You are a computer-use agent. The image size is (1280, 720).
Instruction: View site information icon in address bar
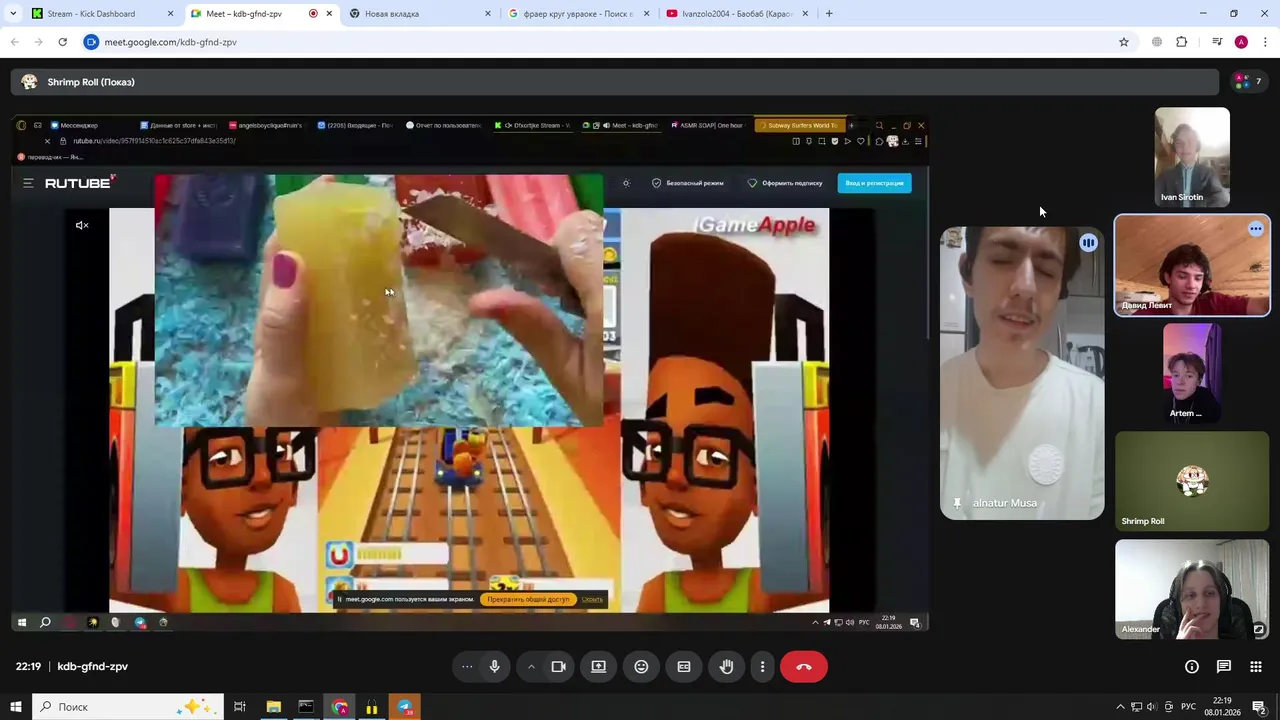tap(91, 42)
